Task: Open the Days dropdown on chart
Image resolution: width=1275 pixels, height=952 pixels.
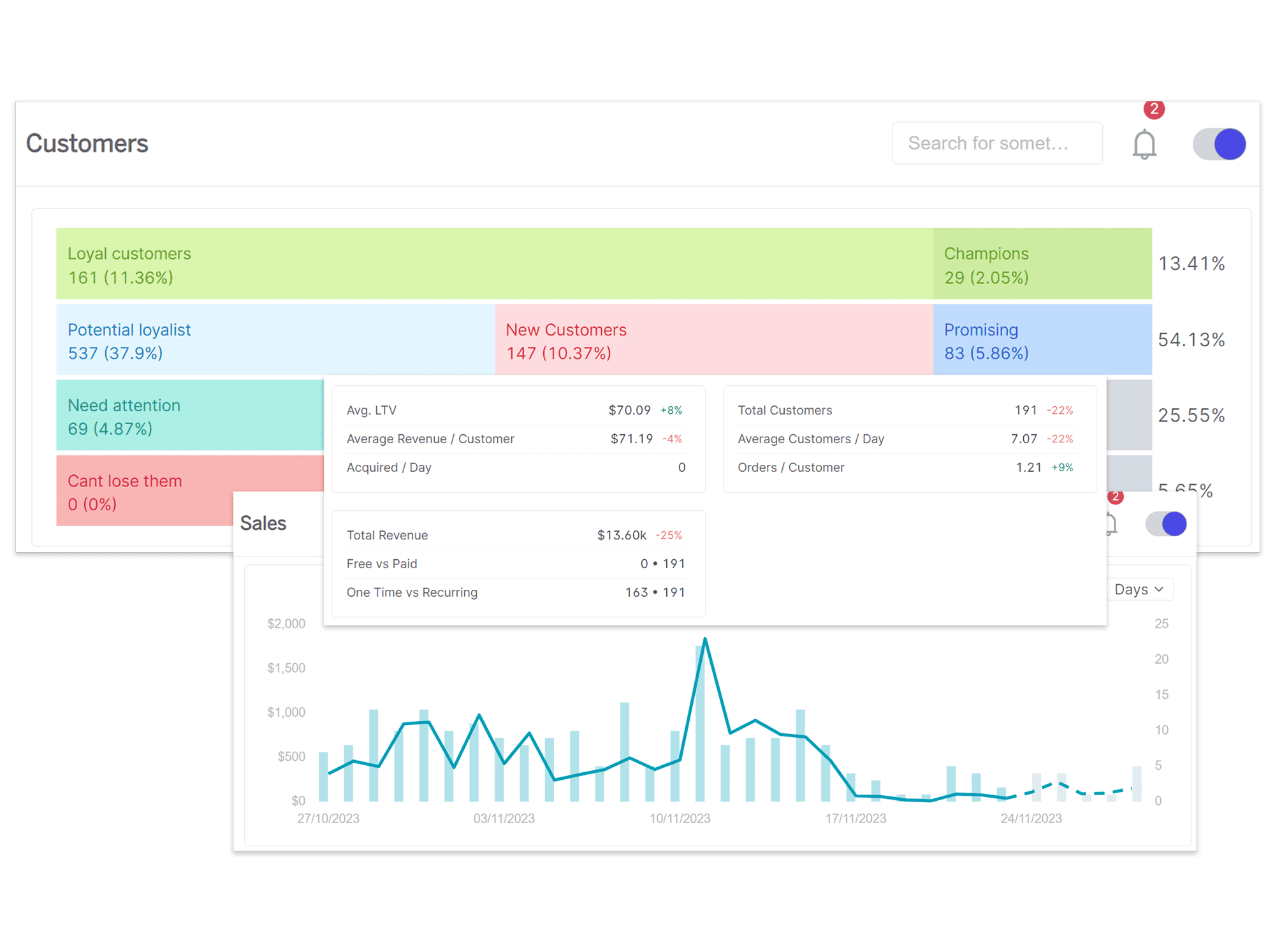Action: coord(1139,589)
